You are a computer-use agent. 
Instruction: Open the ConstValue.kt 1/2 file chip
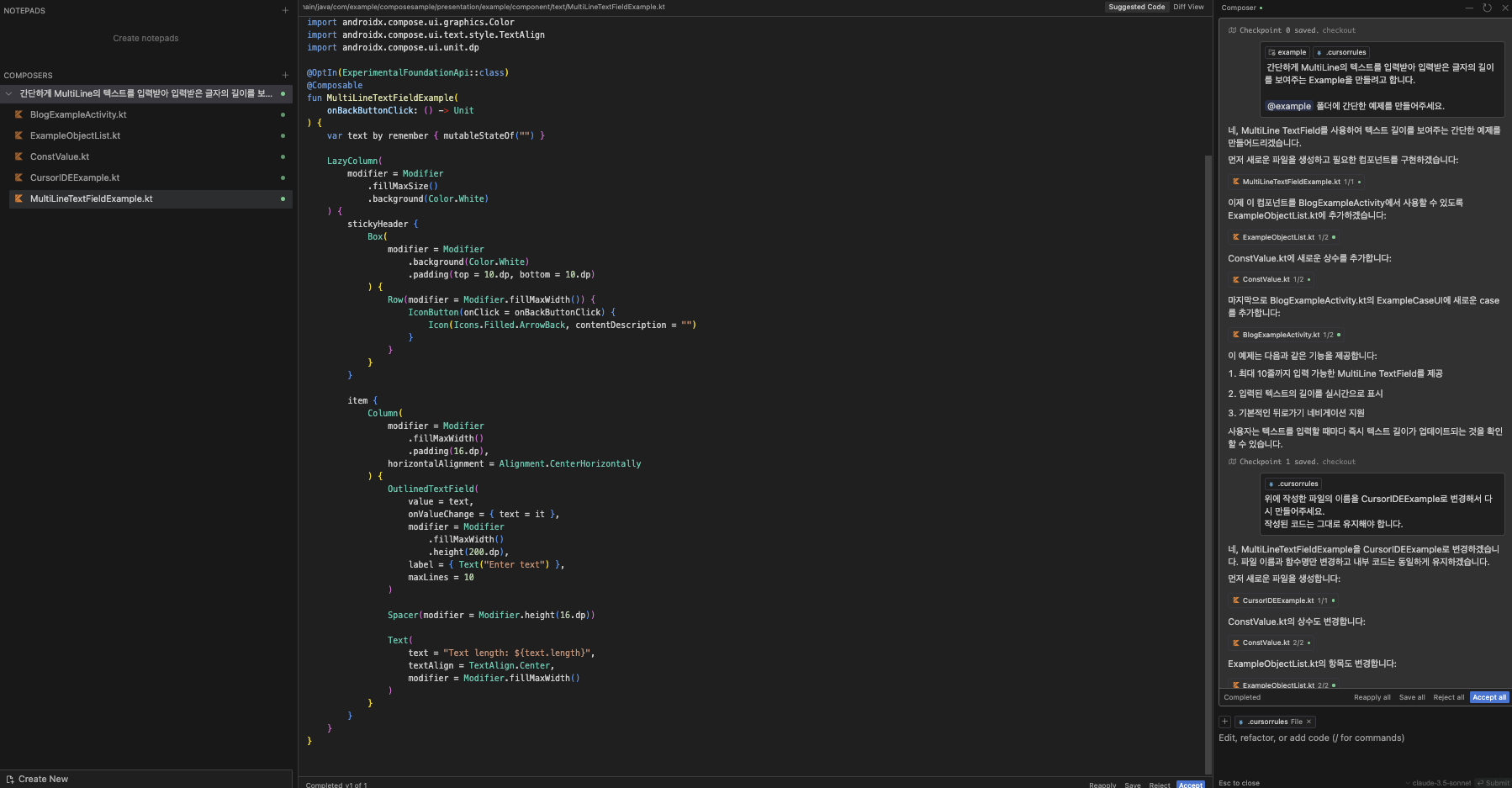[1271, 279]
